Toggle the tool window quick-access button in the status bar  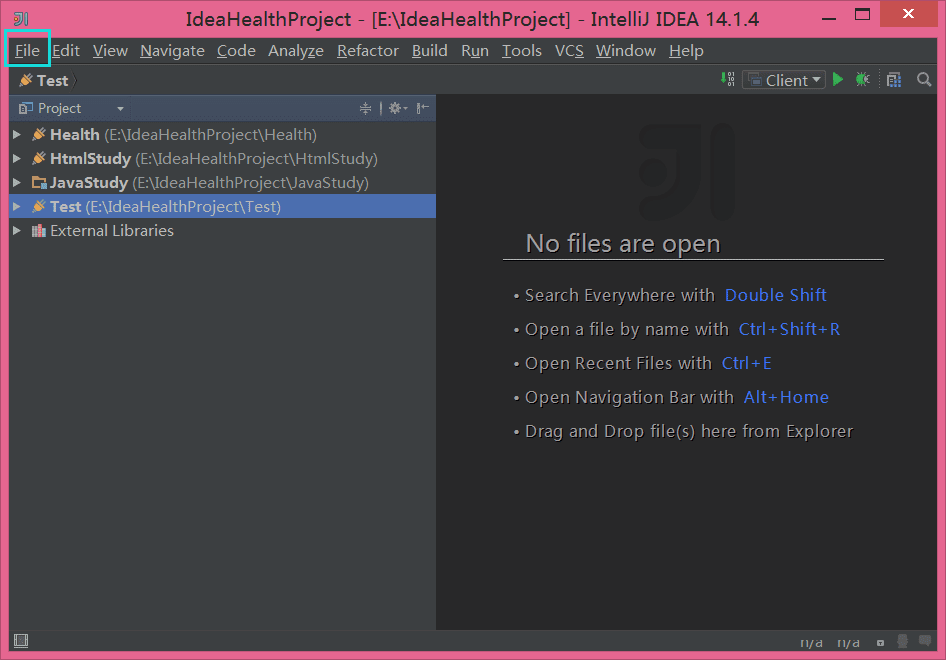(x=21, y=641)
